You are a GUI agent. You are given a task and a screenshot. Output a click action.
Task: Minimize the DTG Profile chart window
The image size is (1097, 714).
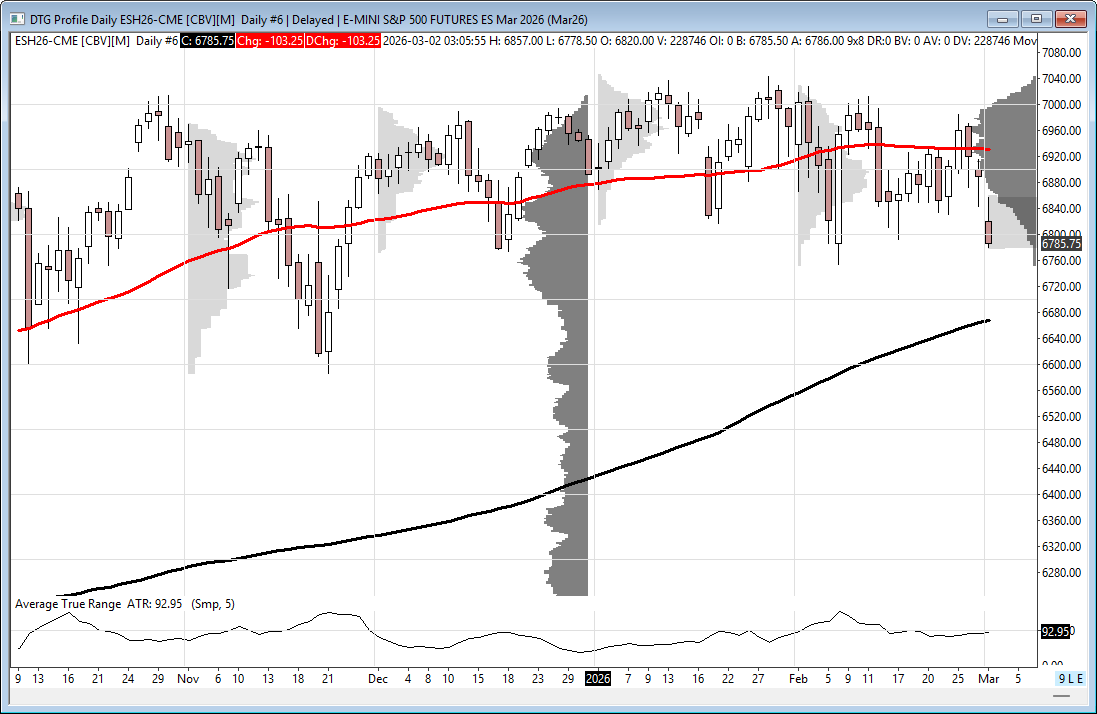click(x=1002, y=18)
